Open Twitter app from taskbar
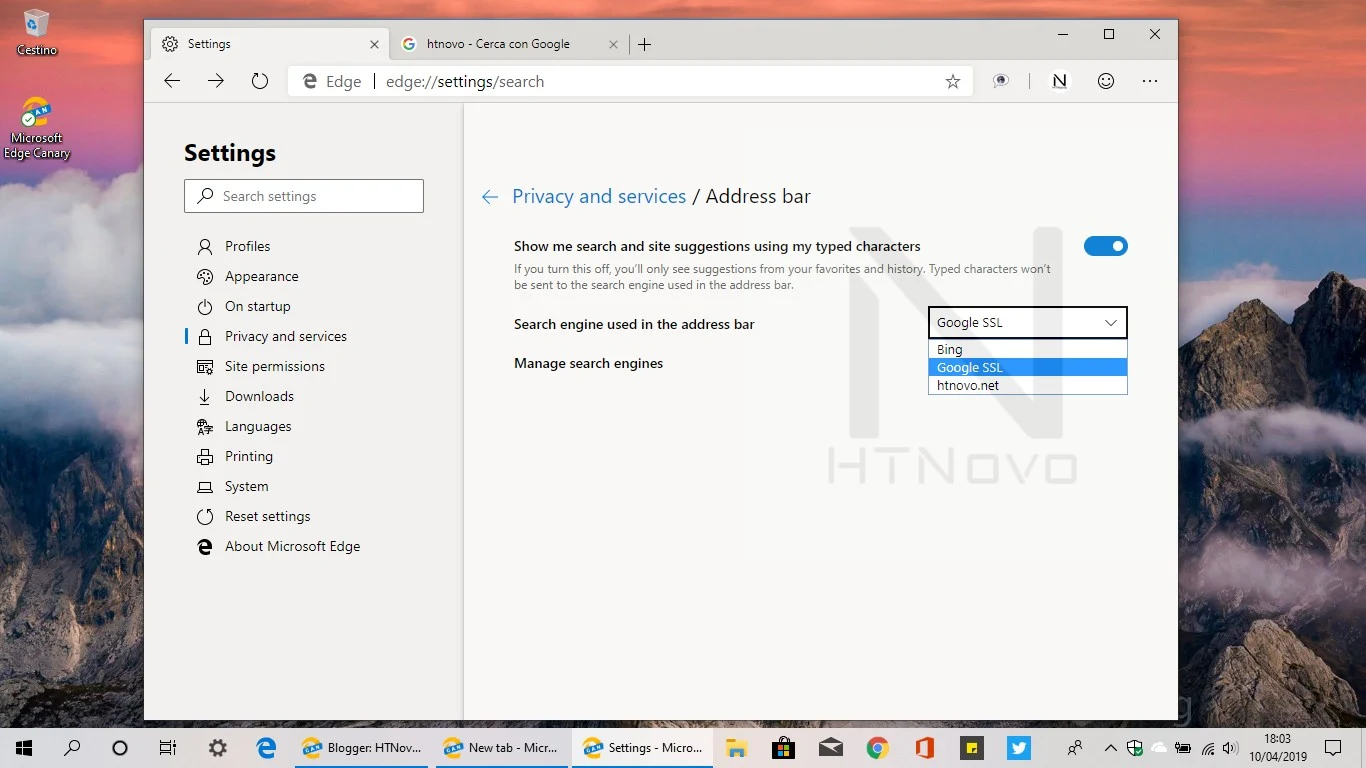Viewport: 1366px width, 768px height. [x=1019, y=747]
